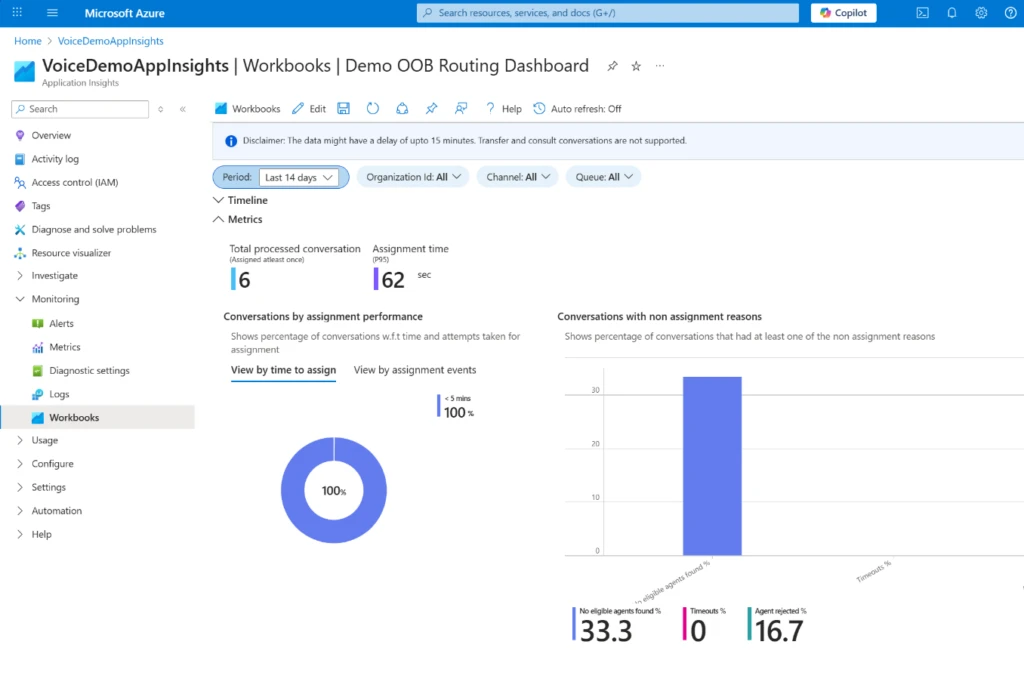Open Azure Cloud Shell from the top bar
Screen dimensions: 1024x691
point(922,12)
